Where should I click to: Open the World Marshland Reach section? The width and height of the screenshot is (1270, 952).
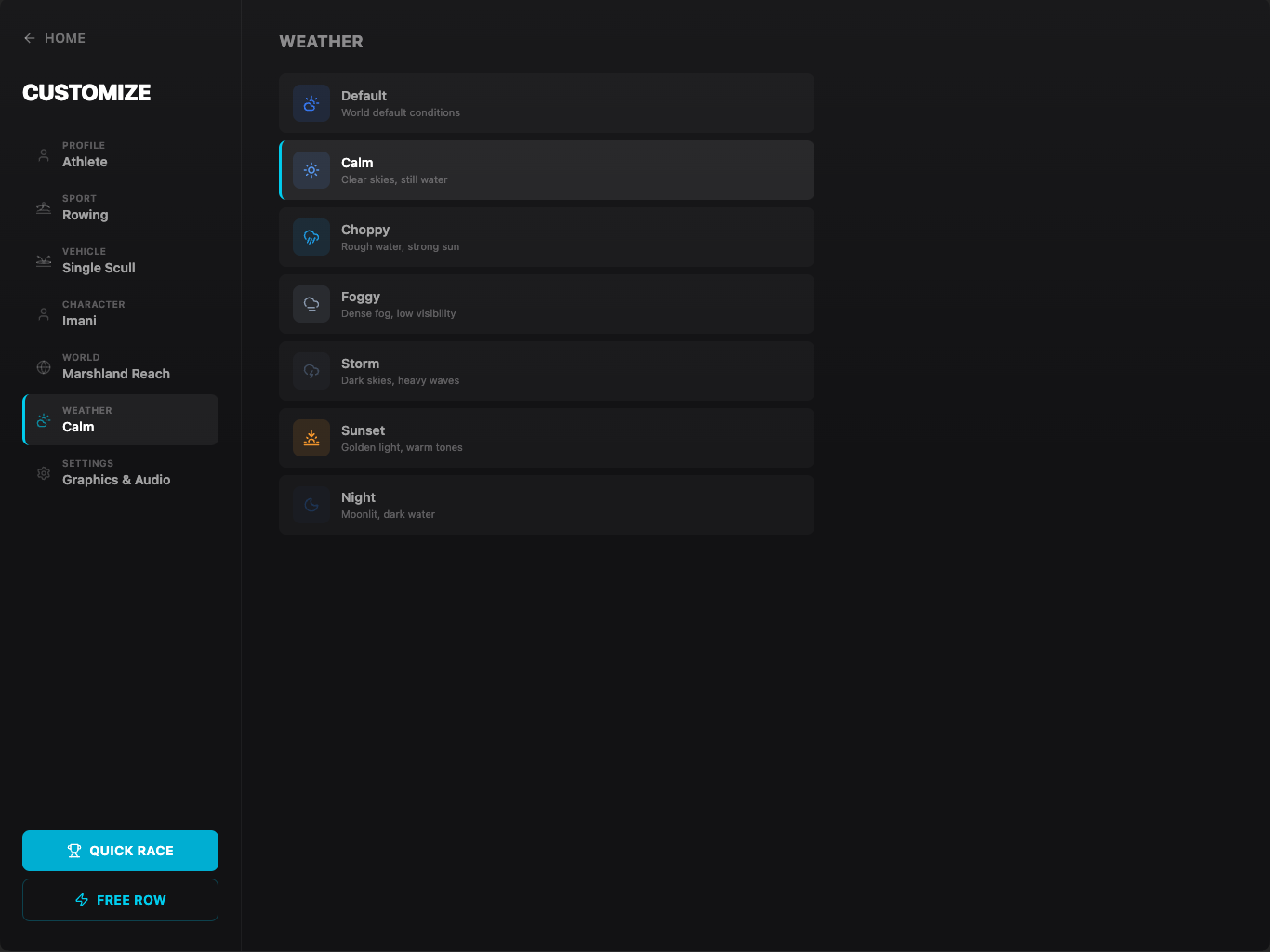pyautogui.click(x=120, y=367)
